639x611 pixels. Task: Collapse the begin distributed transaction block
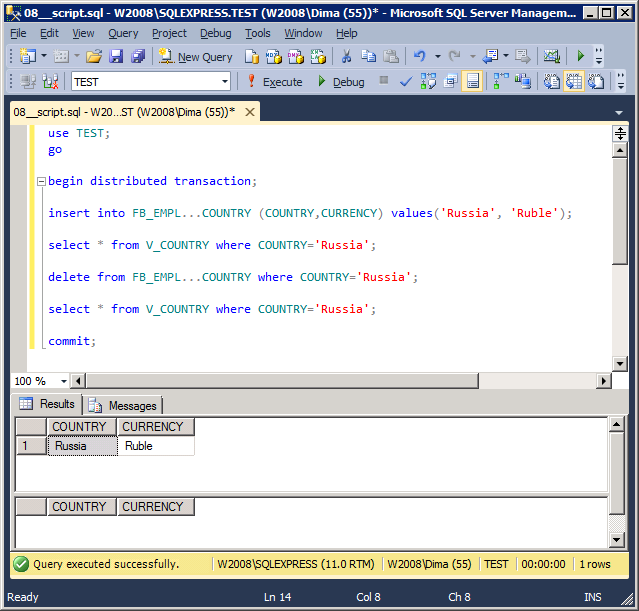[x=40, y=181]
